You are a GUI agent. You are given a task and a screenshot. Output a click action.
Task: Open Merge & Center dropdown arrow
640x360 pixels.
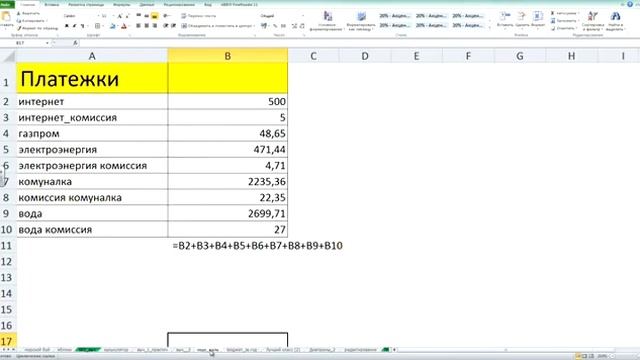click(x=255, y=26)
